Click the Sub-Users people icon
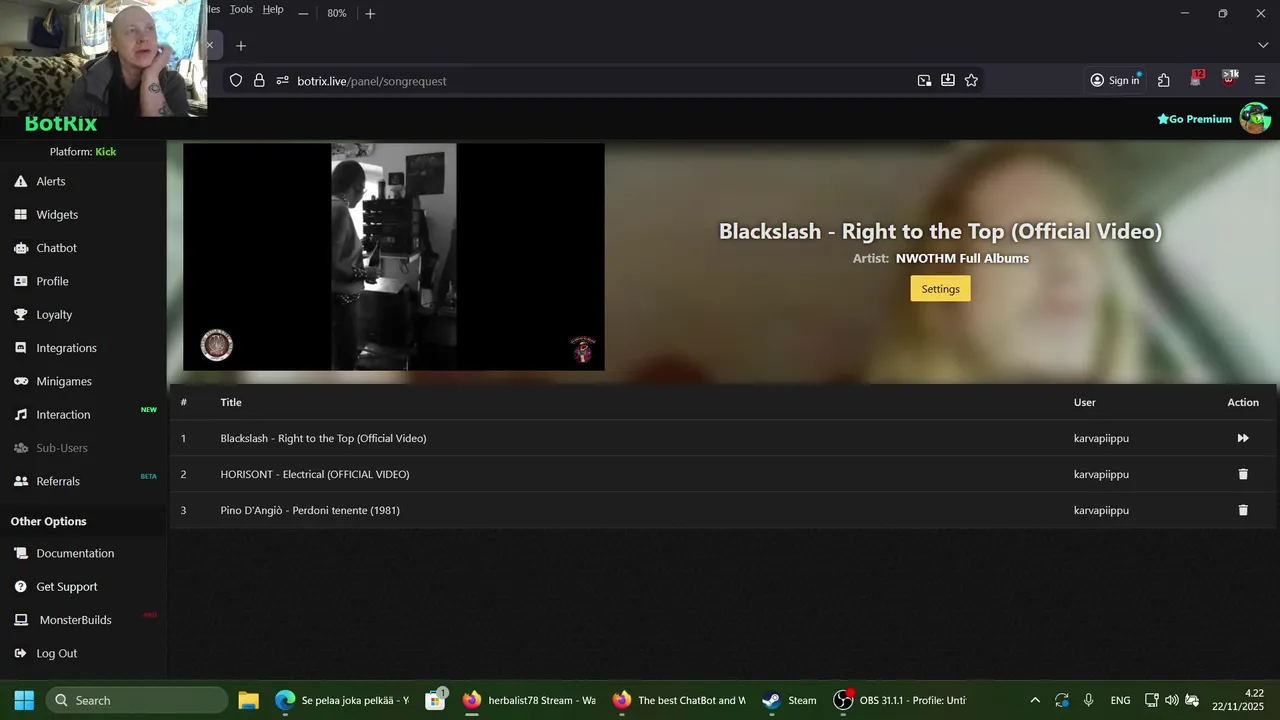Image resolution: width=1280 pixels, height=720 pixels. [20, 448]
